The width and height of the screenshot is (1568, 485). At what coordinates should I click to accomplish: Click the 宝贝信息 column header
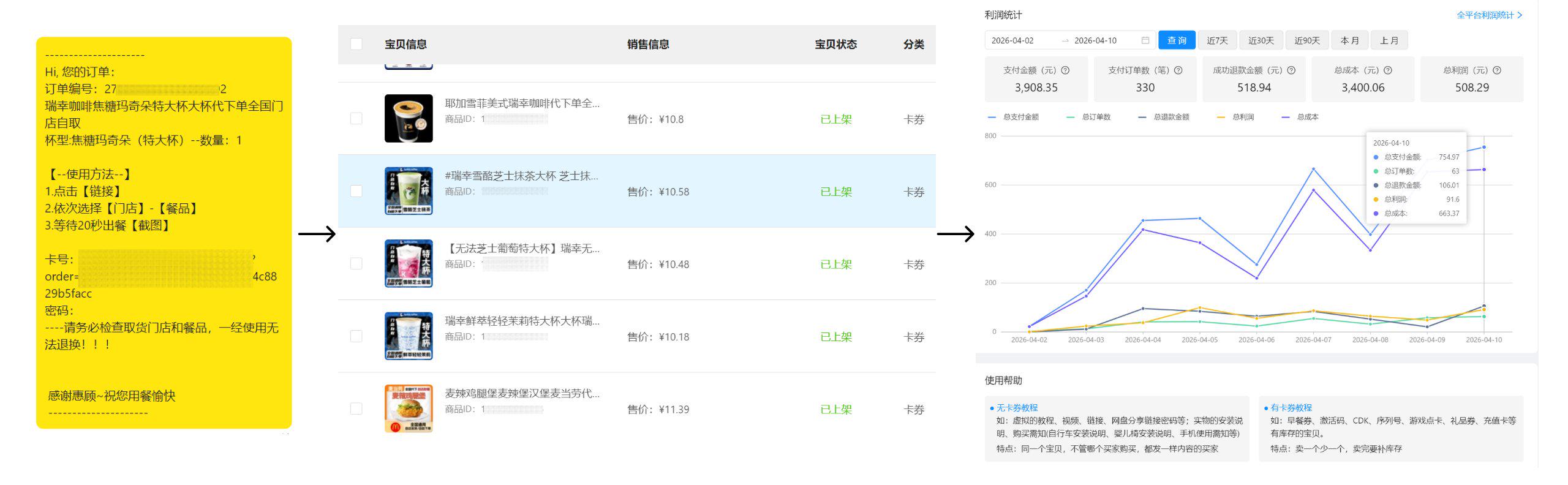point(405,44)
